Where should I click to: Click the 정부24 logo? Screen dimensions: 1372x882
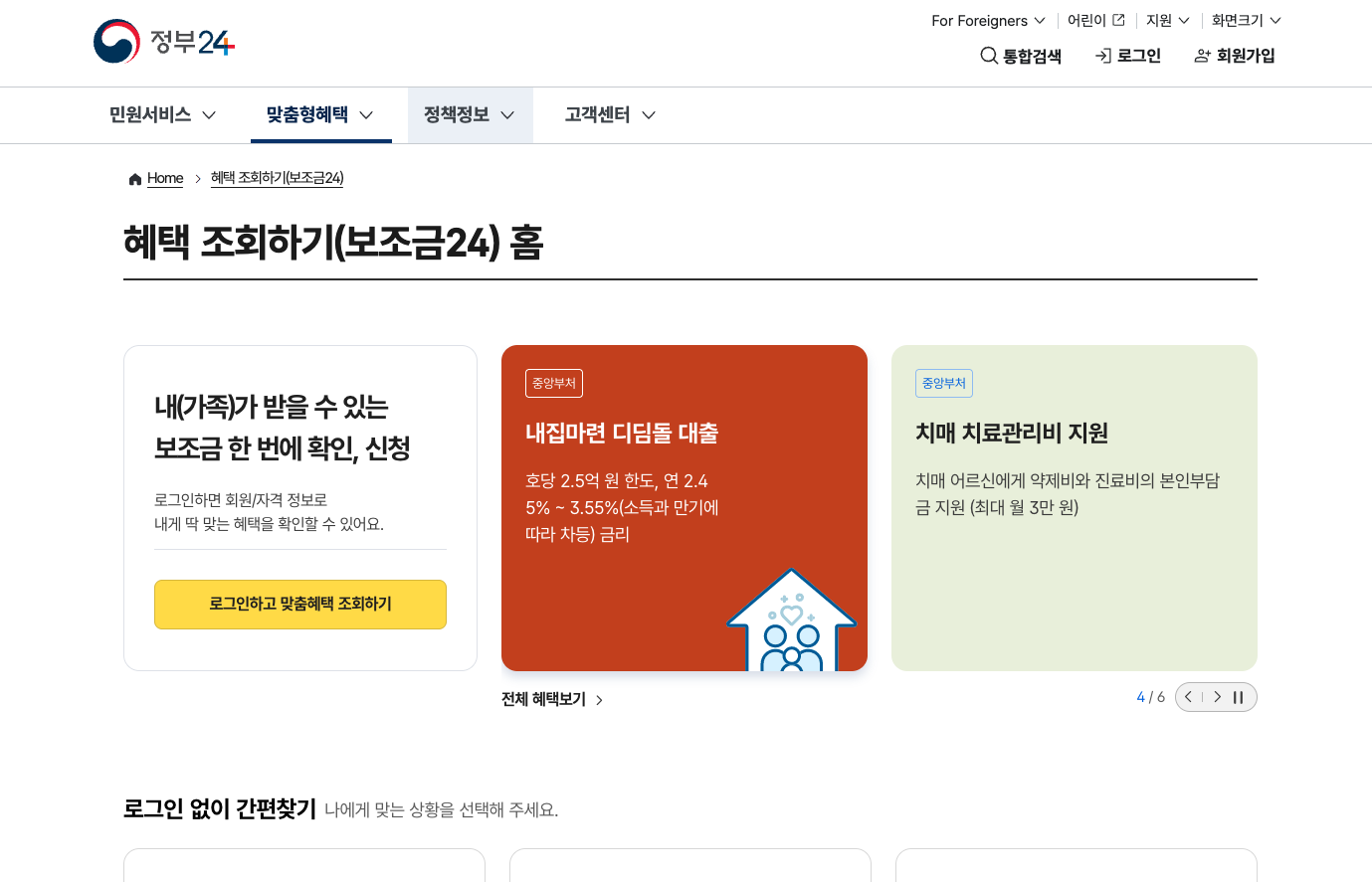tap(164, 42)
